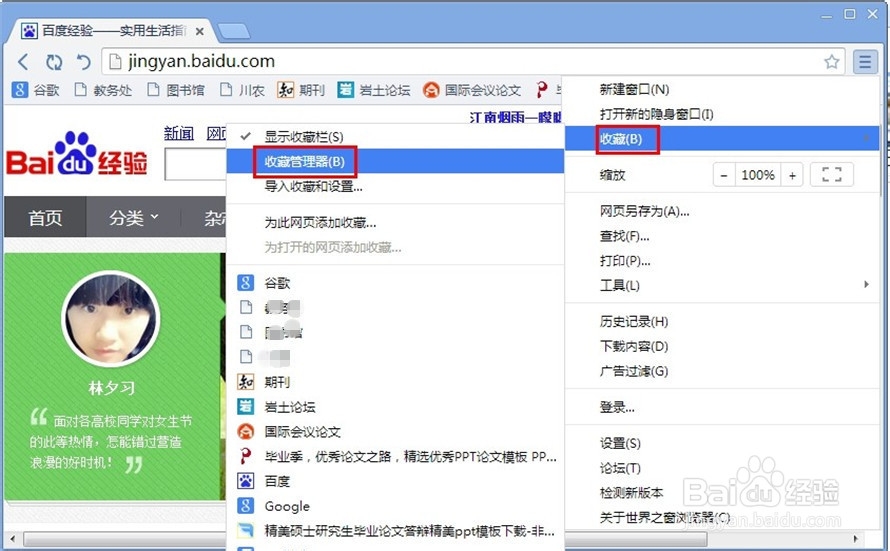Toggle 显示收藏栏(S) checked option
The height and width of the screenshot is (551, 890).
[x=395, y=137]
